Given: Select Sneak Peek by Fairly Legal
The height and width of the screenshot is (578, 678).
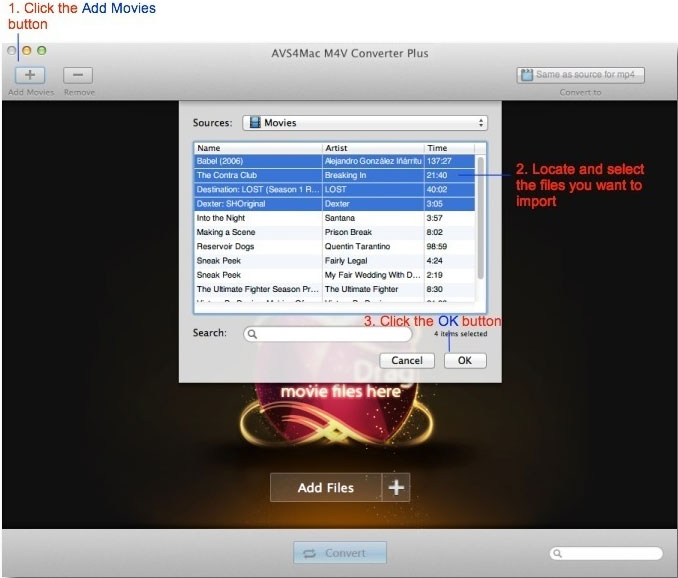Looking at the screenshot, I should pyautogui.click(x=335, y=261).
